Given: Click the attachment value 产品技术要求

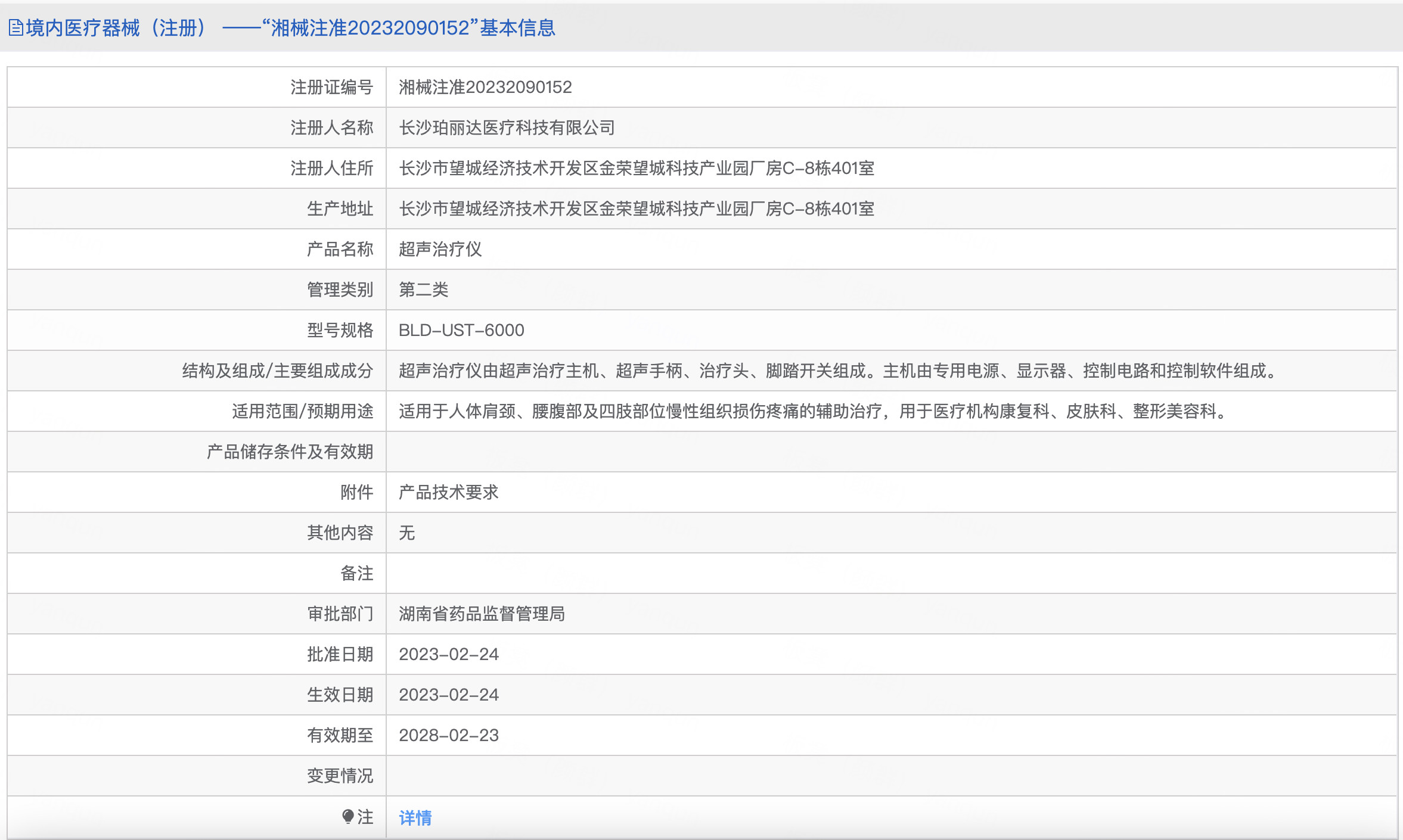Looking at the screenshot, I should click(x=449, y=492).
